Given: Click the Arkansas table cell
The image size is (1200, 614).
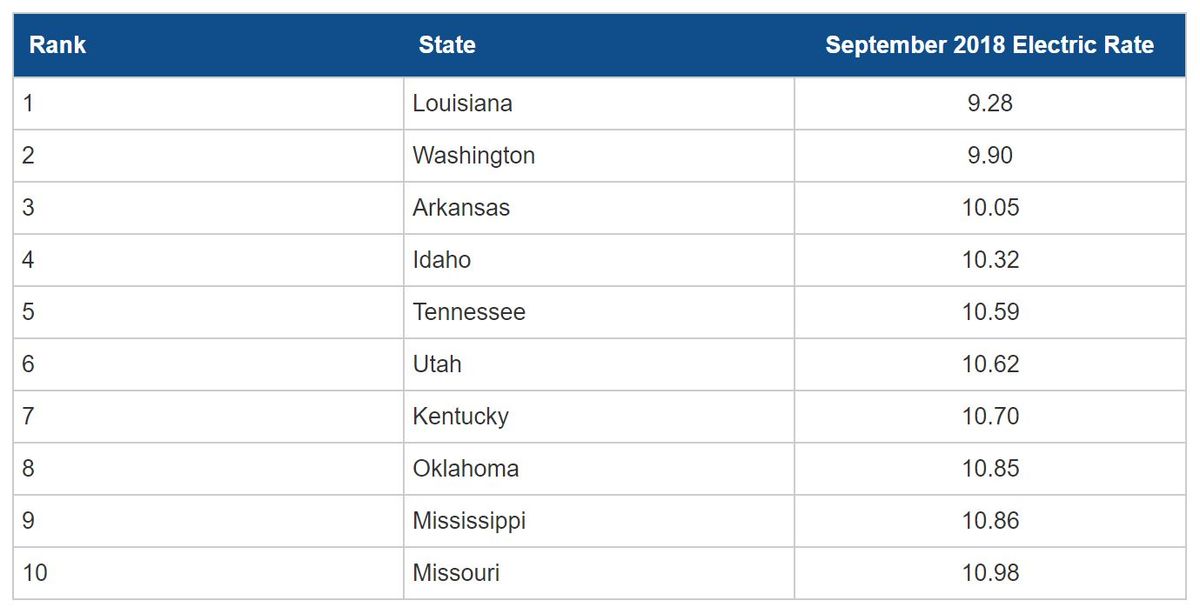Looking at the screenshot, I should click(x=461, y=207).
